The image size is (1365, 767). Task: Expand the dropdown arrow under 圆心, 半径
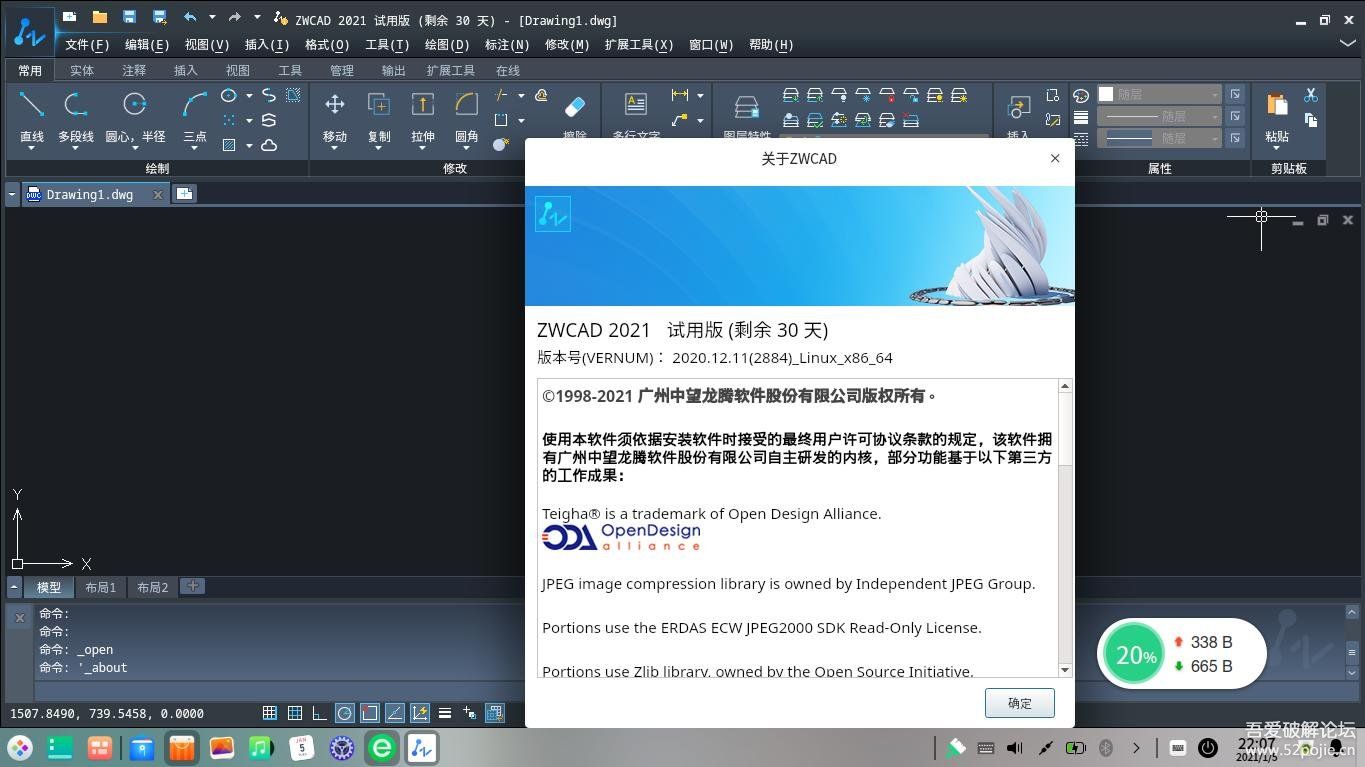click(135, 148)
